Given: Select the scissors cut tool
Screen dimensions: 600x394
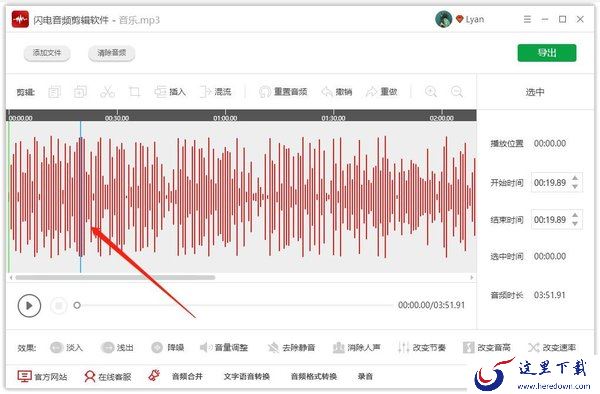Looking at the screenshot, I should [107, 92].
